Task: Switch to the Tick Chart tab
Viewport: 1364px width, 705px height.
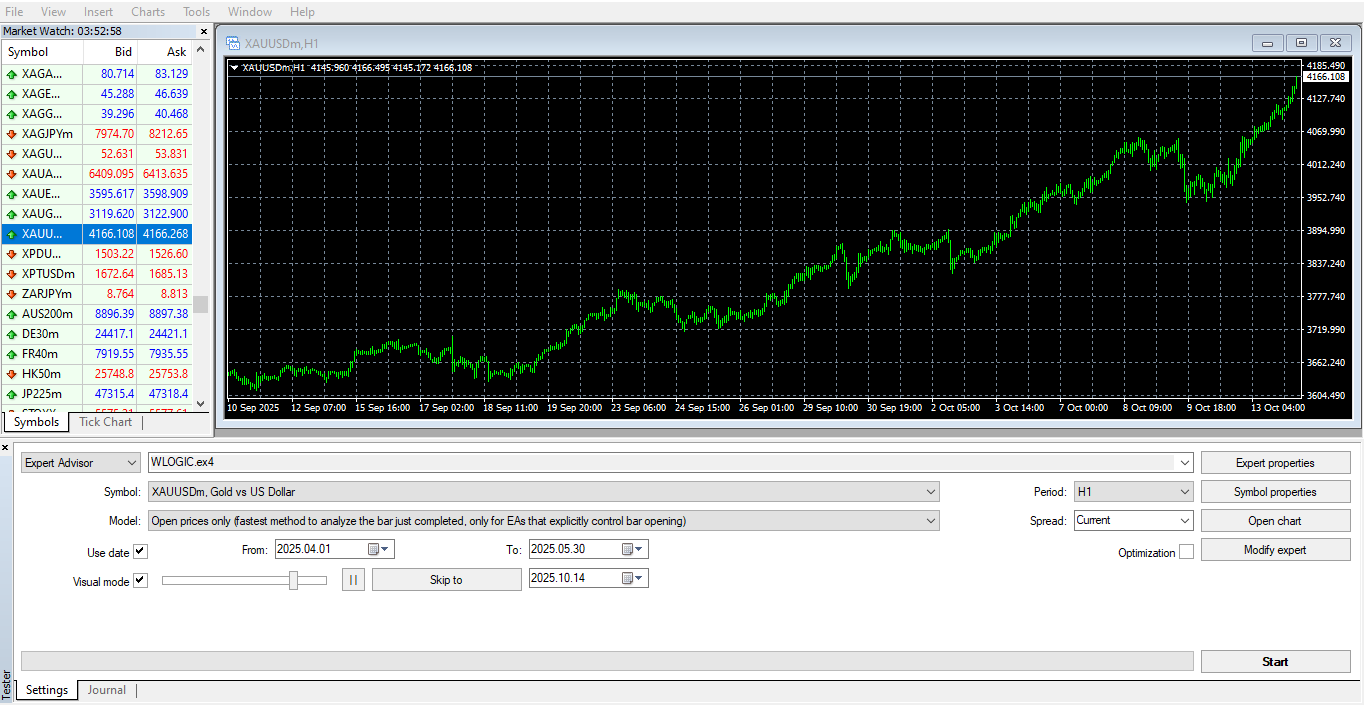Action: coord(104,422)
